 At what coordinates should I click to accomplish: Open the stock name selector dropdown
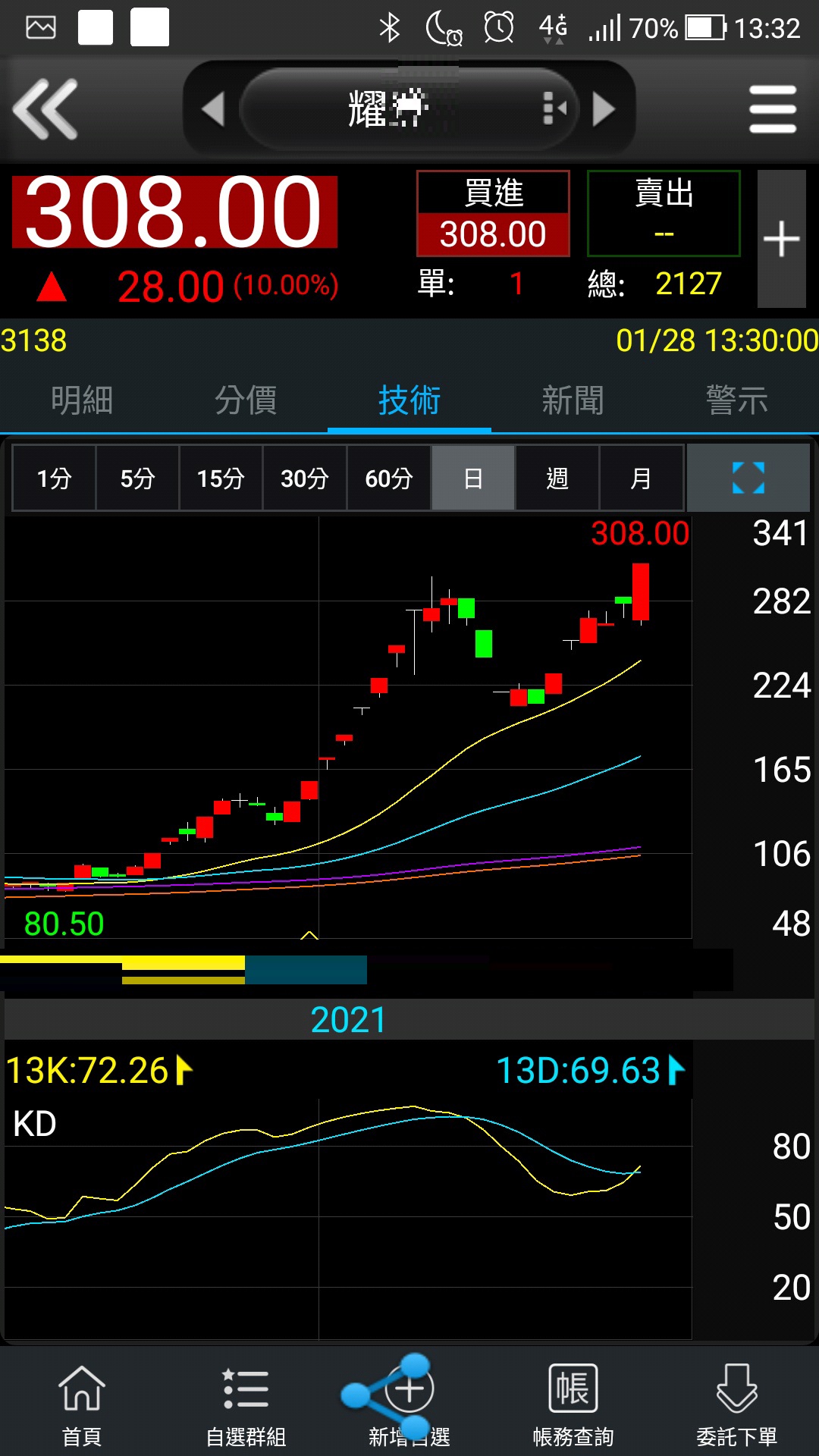[x=408, y=109]
